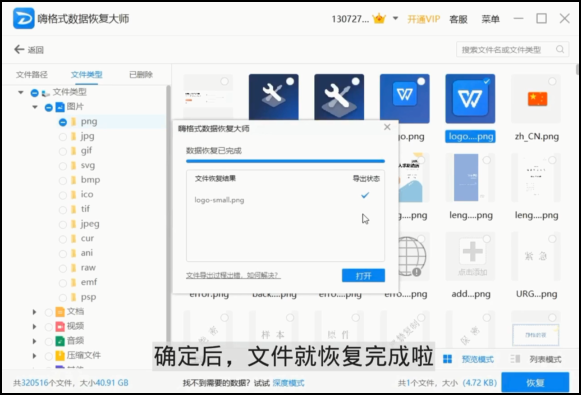Expand the 音频 tree node
Image resolution: width=581 pixels, height=395 pixels.
coord(34,341)
